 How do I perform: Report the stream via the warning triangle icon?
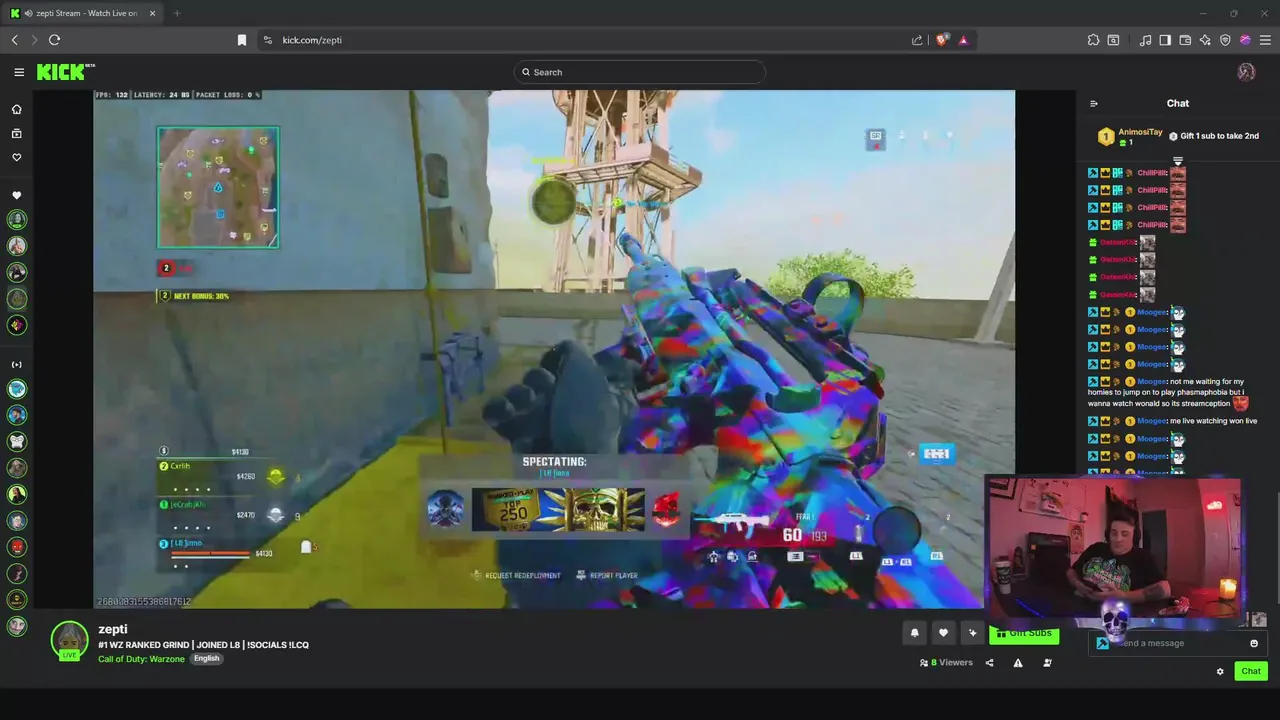point(1018,662)
